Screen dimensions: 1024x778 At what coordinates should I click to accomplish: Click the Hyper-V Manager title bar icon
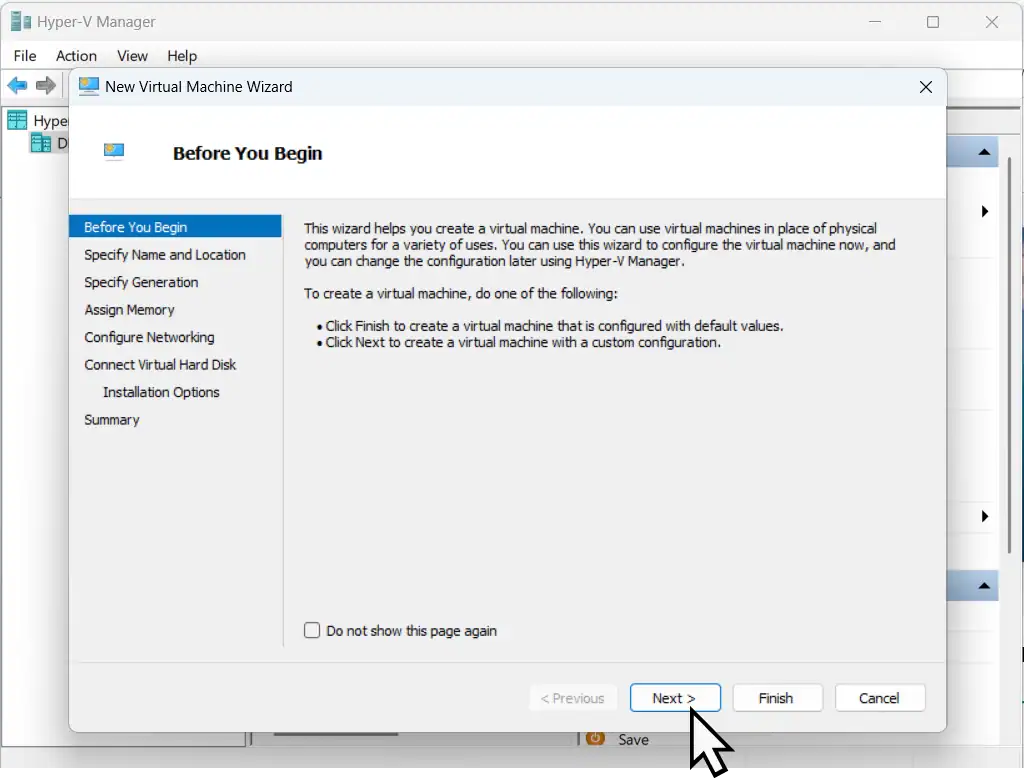pos(20,21)
